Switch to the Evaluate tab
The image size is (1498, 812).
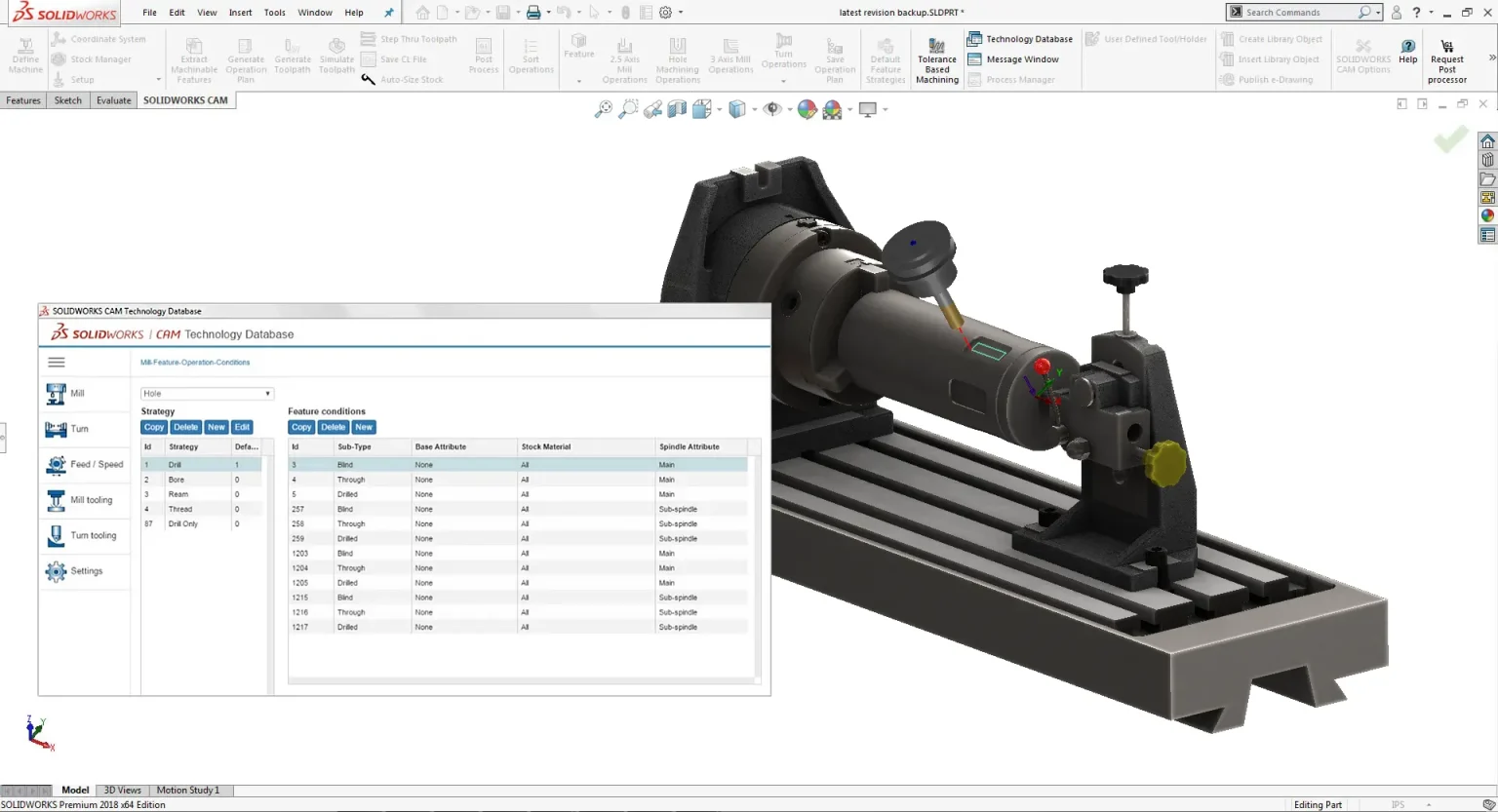tap(113, 100)
